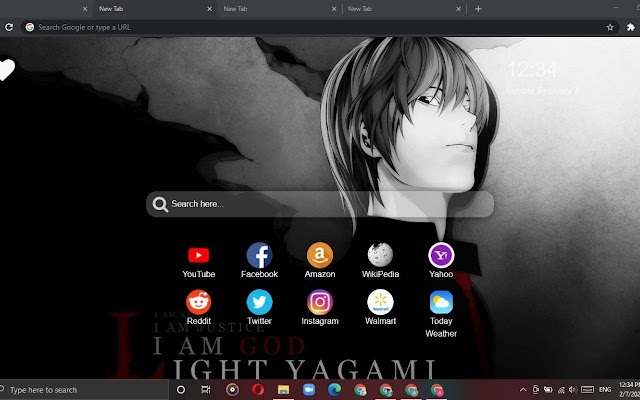Launch Zoom from the taskbar
The image size is (640, 400).
pos(309,390)
